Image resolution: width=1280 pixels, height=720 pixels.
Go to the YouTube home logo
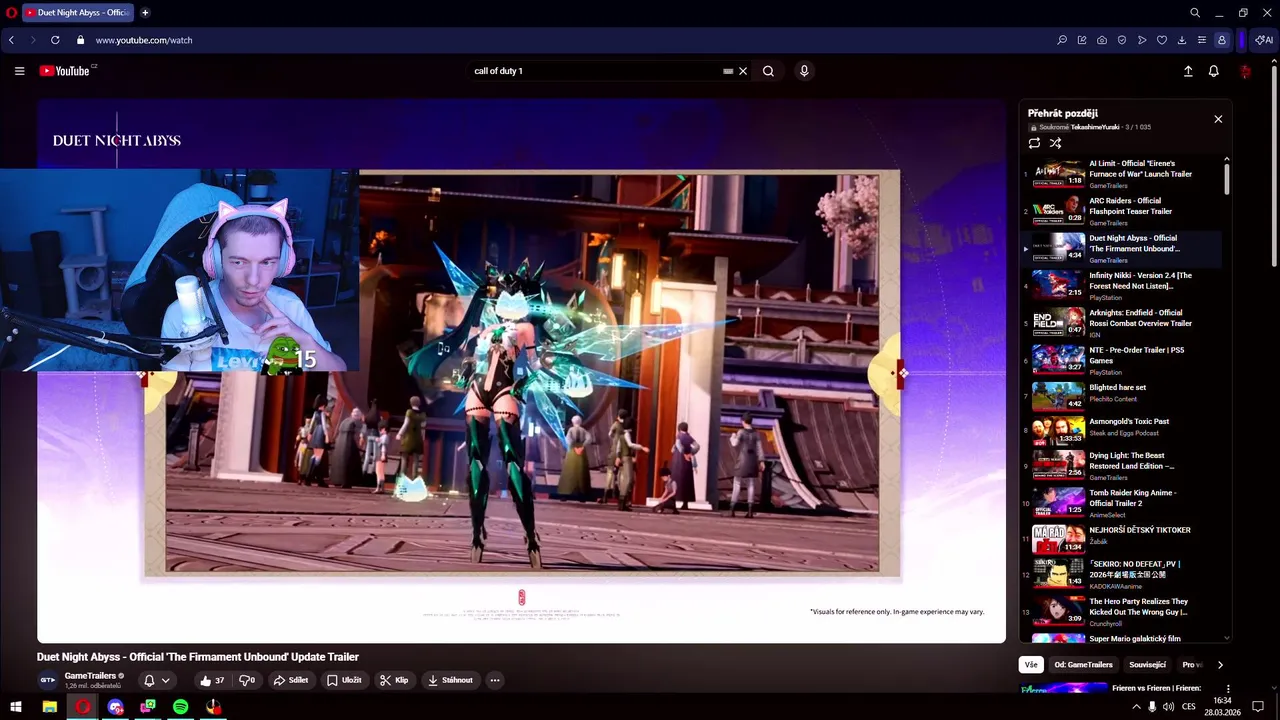65,71
